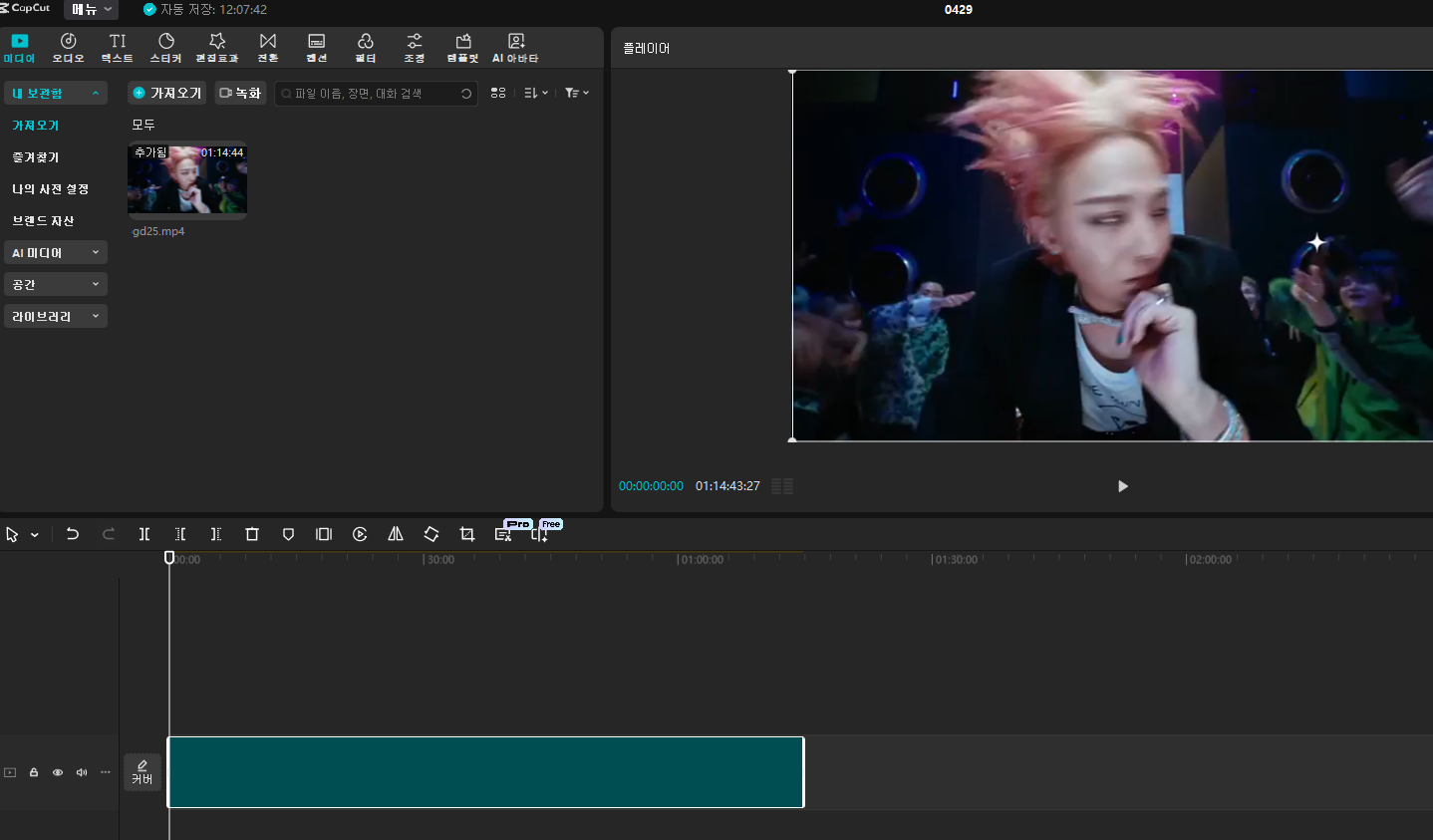The image size is (1433, 840).
Task: Open the 전환 (Transitions) tab
Action: point(268,47)
